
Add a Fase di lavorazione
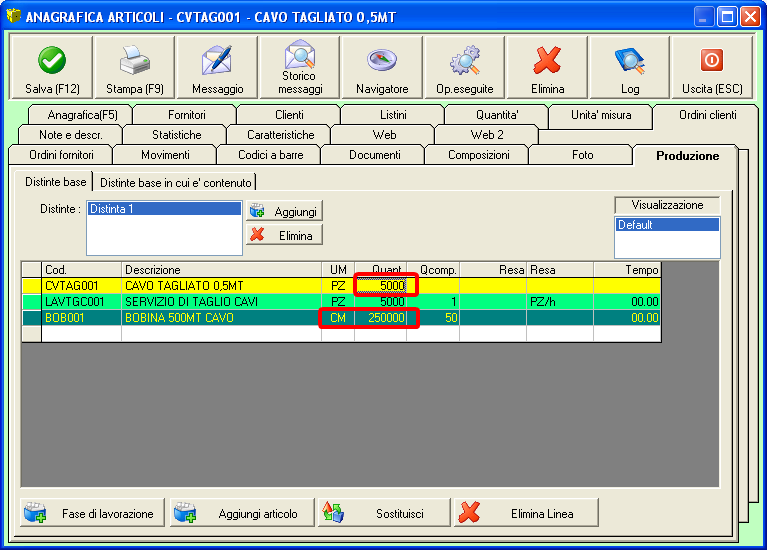tap(92, 513)
